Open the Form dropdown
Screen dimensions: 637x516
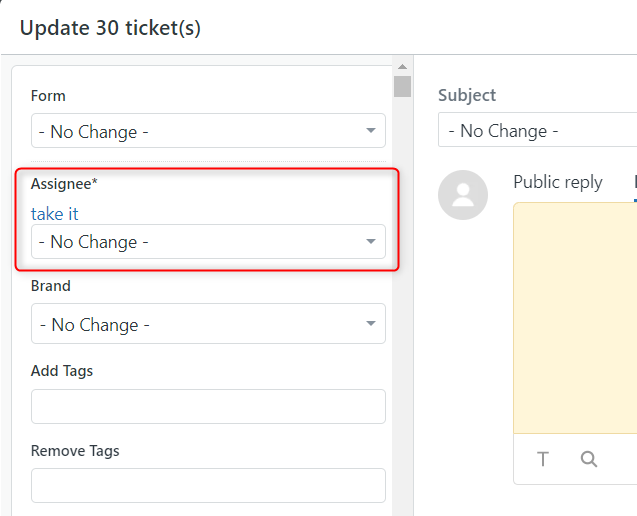(x=208, y=131)
